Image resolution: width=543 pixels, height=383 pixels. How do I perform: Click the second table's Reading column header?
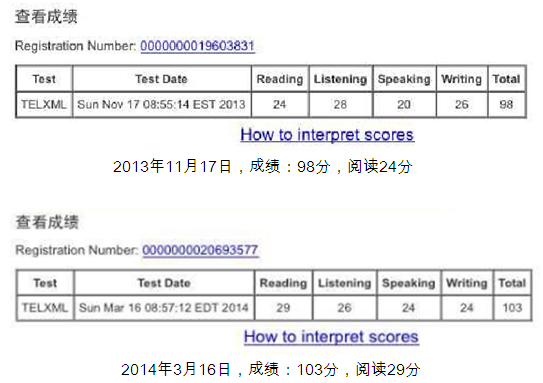(283, 283)
